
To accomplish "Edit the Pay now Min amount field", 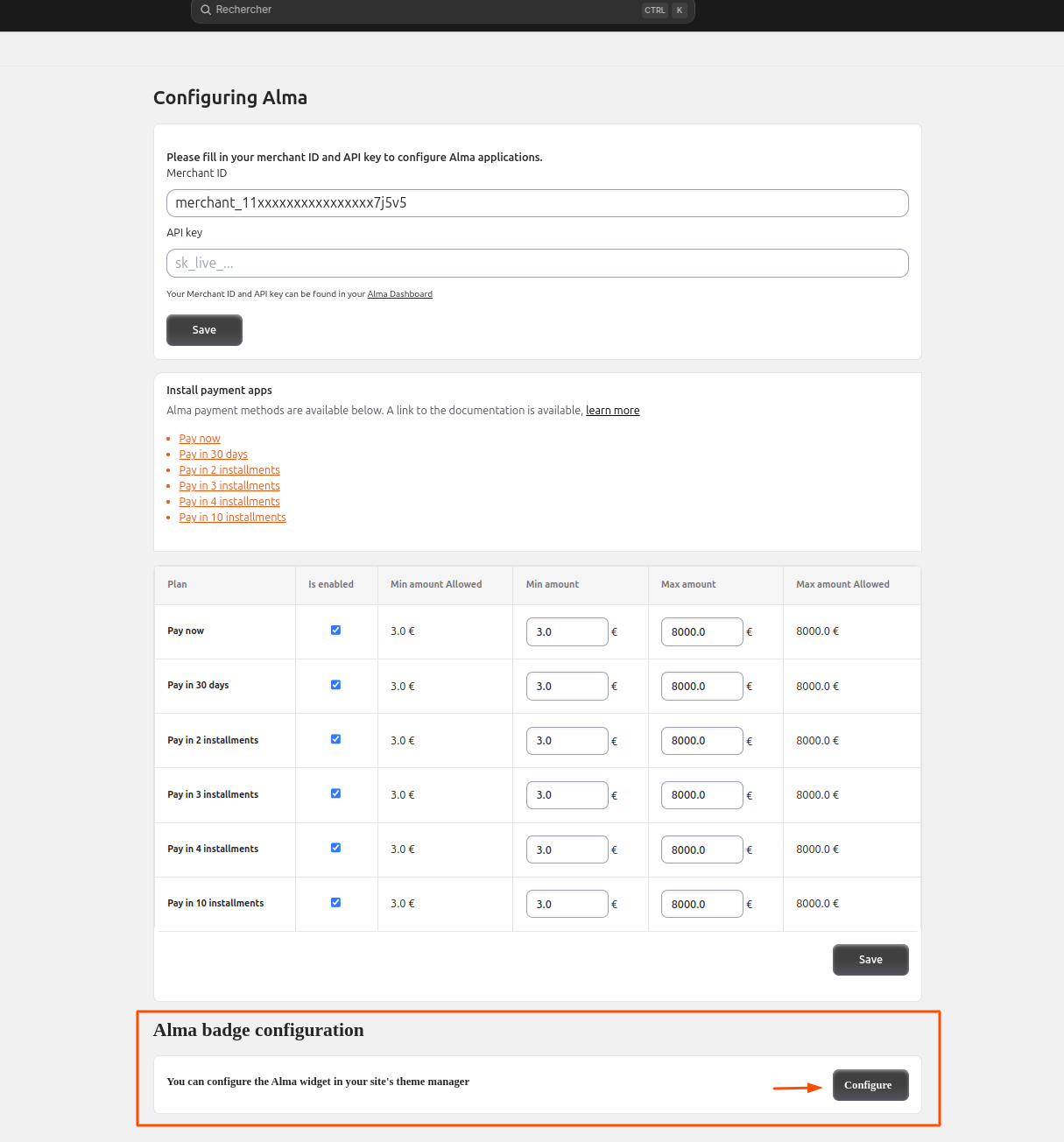I will pos(567,631).
